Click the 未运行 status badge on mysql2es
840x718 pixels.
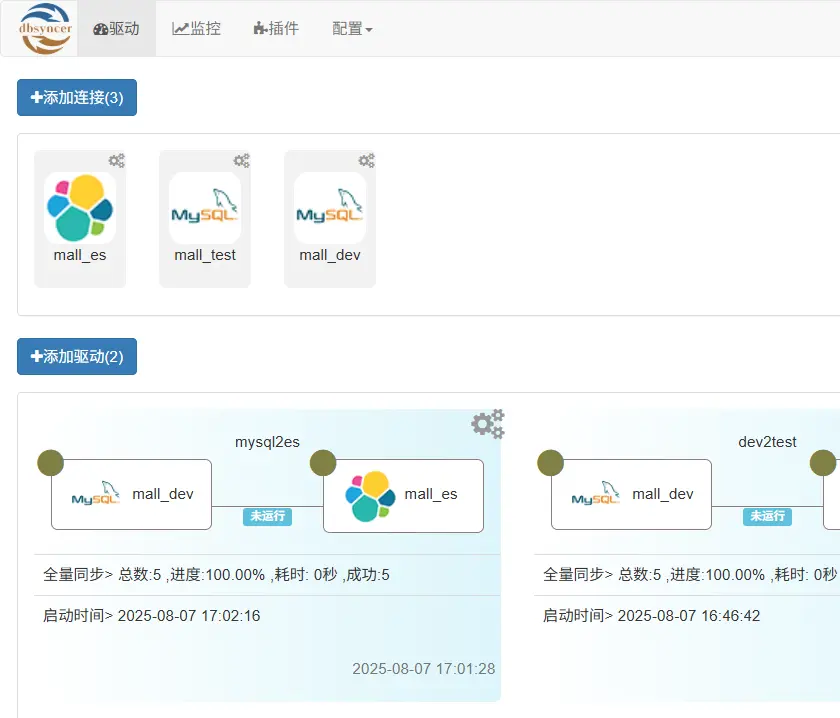tap(265, 518)
